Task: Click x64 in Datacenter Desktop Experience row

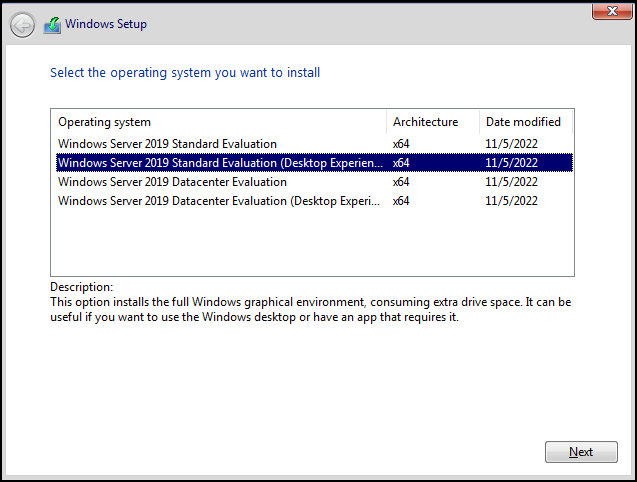Action: pyautogui.click(x=401, y=201)
